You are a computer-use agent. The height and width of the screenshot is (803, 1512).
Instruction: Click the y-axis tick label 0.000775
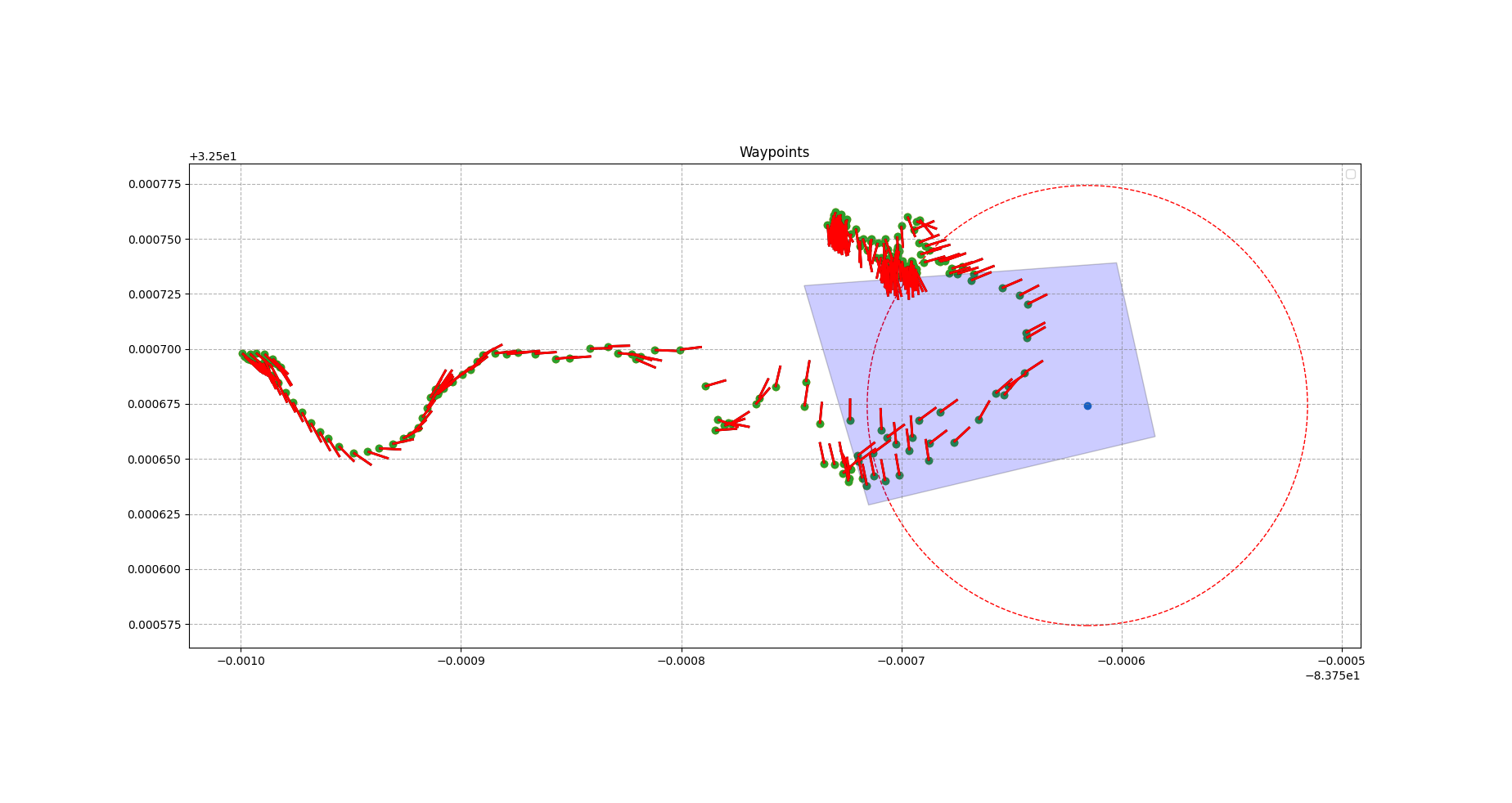pyautogui.click(x=155, y=185)
